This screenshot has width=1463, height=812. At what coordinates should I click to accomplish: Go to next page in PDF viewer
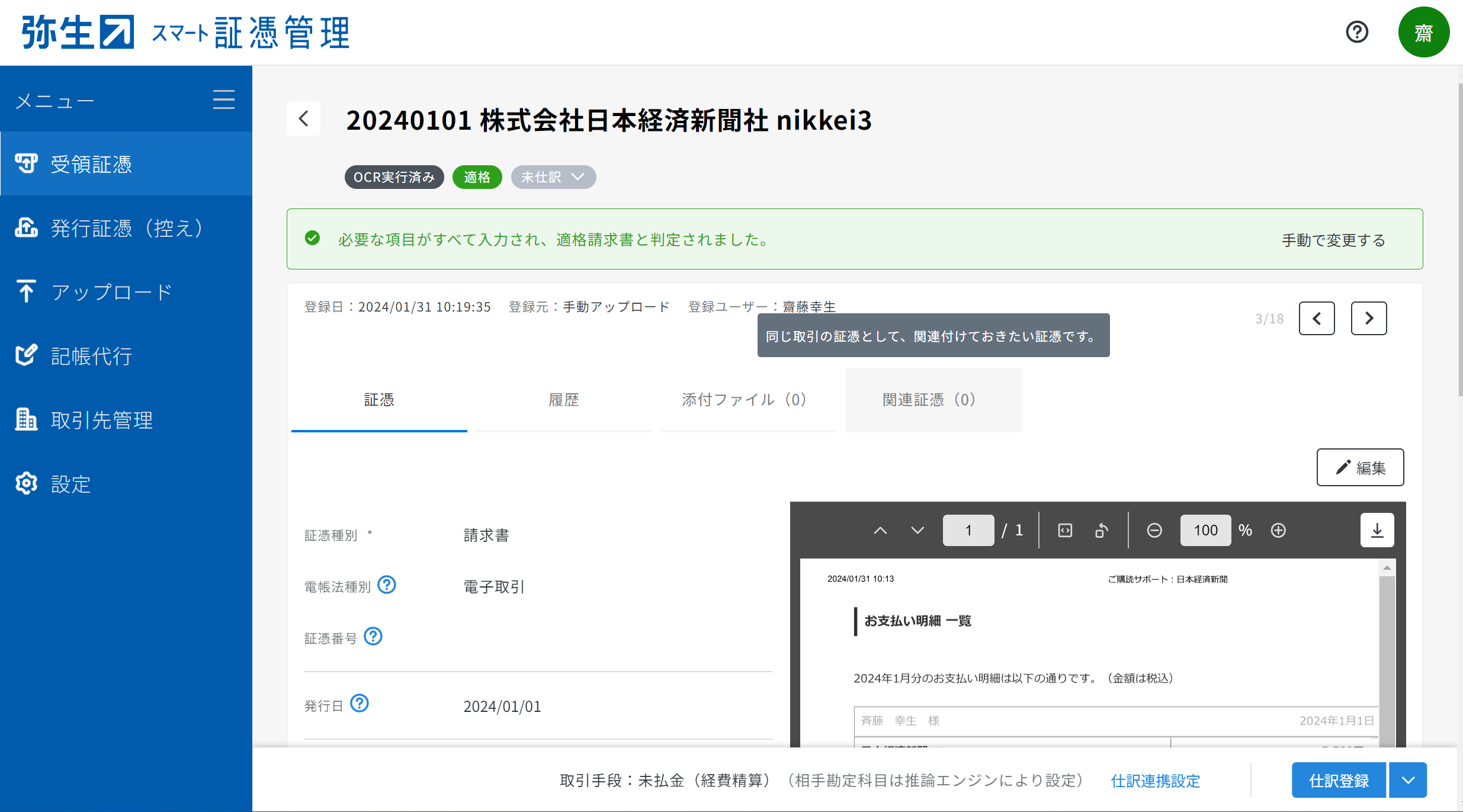(x=917, y=530)
